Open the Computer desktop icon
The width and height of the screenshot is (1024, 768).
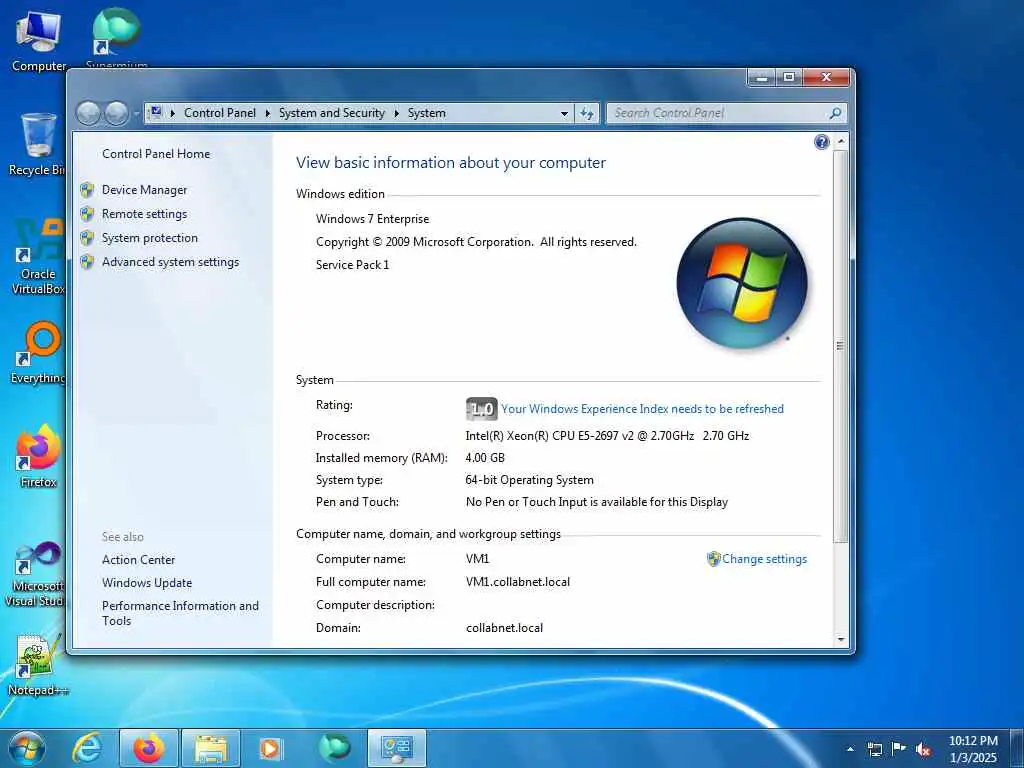(39, 40)
